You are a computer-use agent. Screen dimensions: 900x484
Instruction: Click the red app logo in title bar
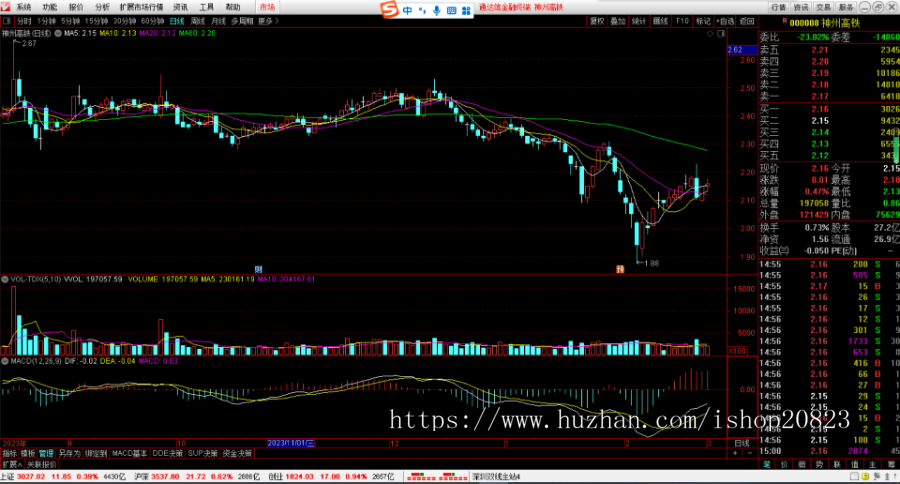click(7, 6)
